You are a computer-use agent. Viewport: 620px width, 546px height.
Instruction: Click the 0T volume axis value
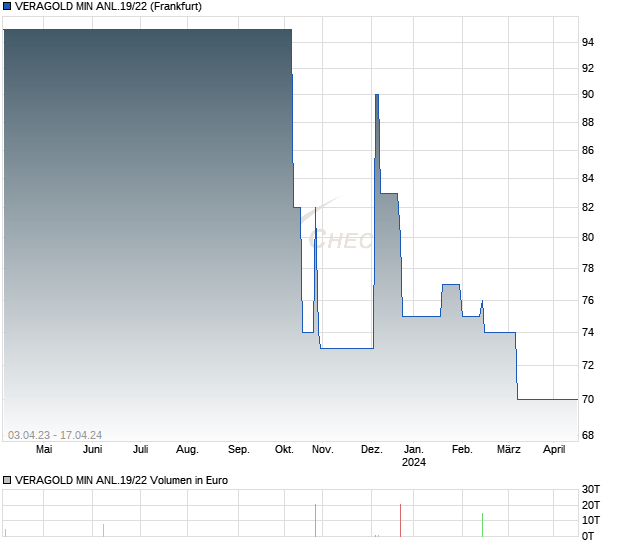coord(588,536)
